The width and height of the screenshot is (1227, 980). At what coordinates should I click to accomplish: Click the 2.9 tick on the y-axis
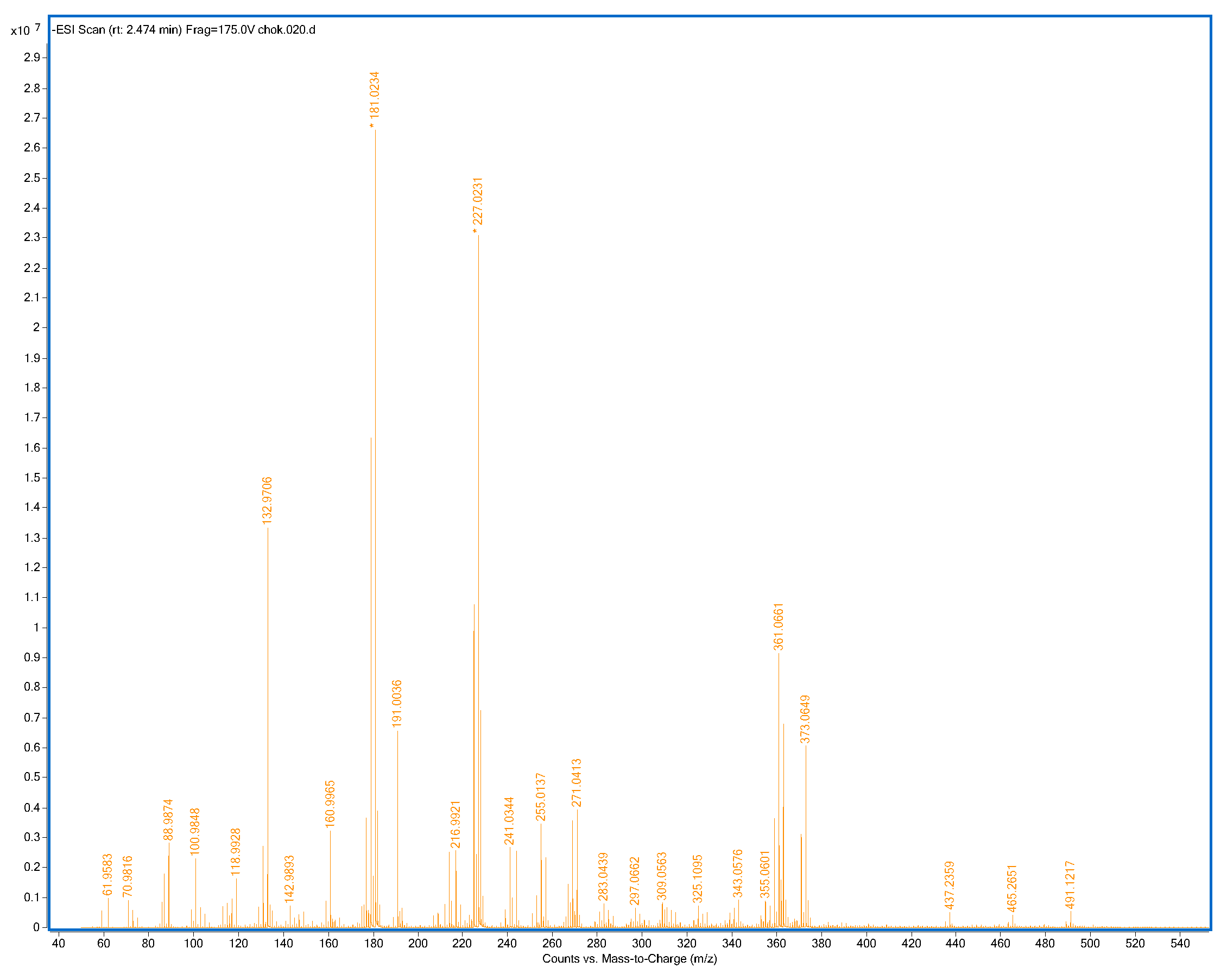32,58
